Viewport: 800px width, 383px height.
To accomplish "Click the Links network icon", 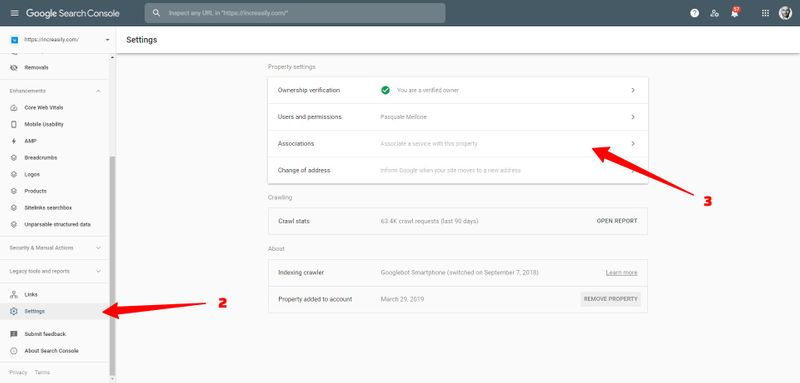I will [x=14, y=294].
